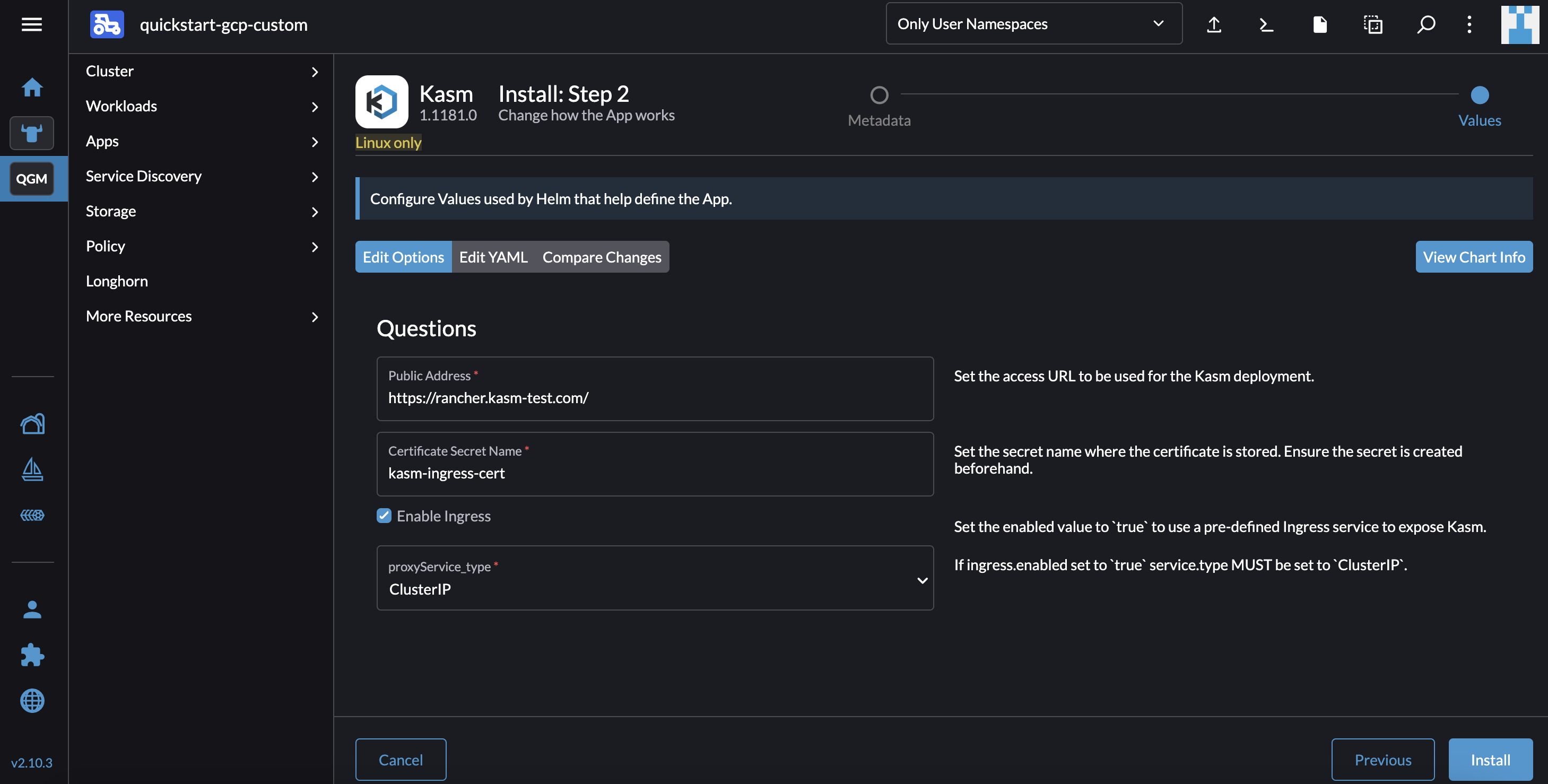Expand the Service Discovery nav section
Viewport: 1548px width, 784px height.
click(201, 177)
